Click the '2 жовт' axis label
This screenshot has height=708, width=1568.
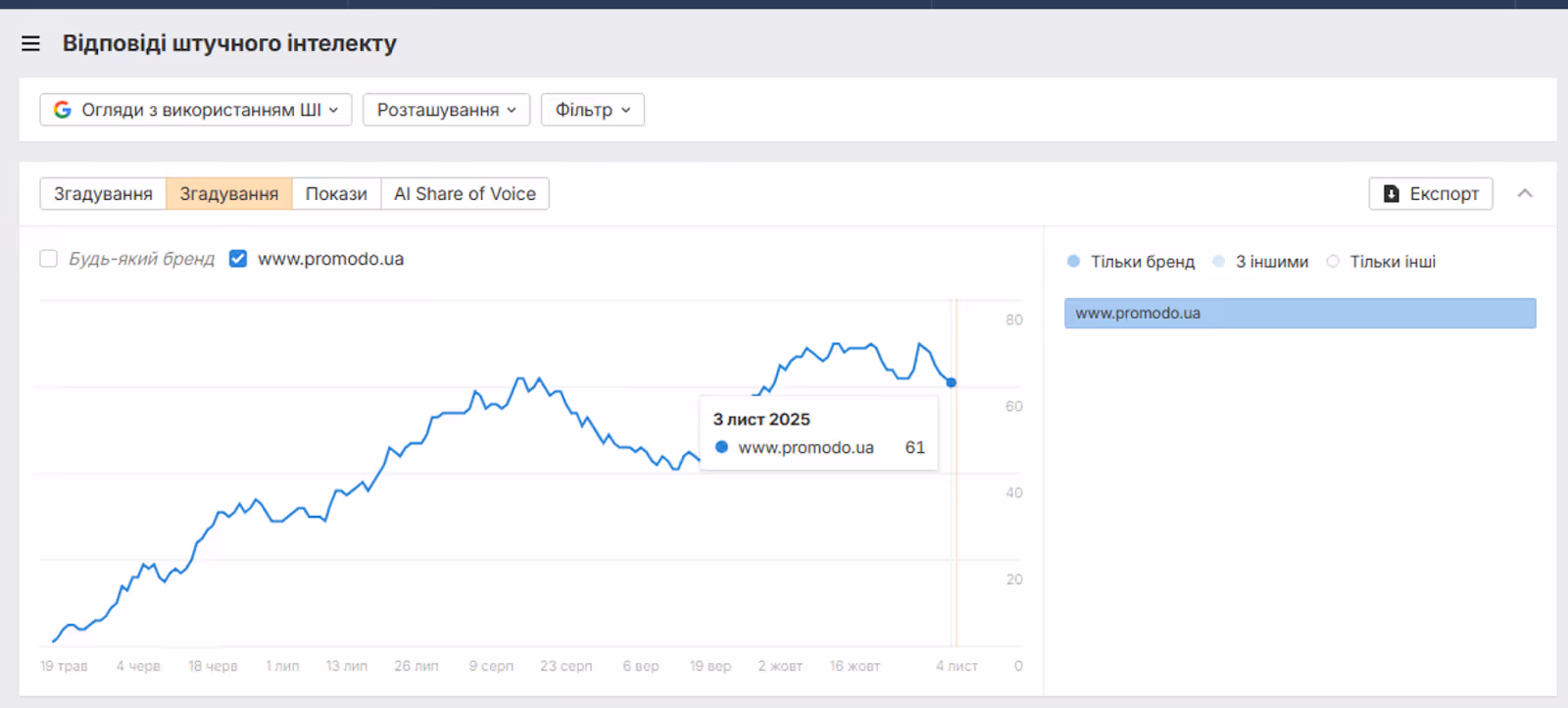coord(780,666)
